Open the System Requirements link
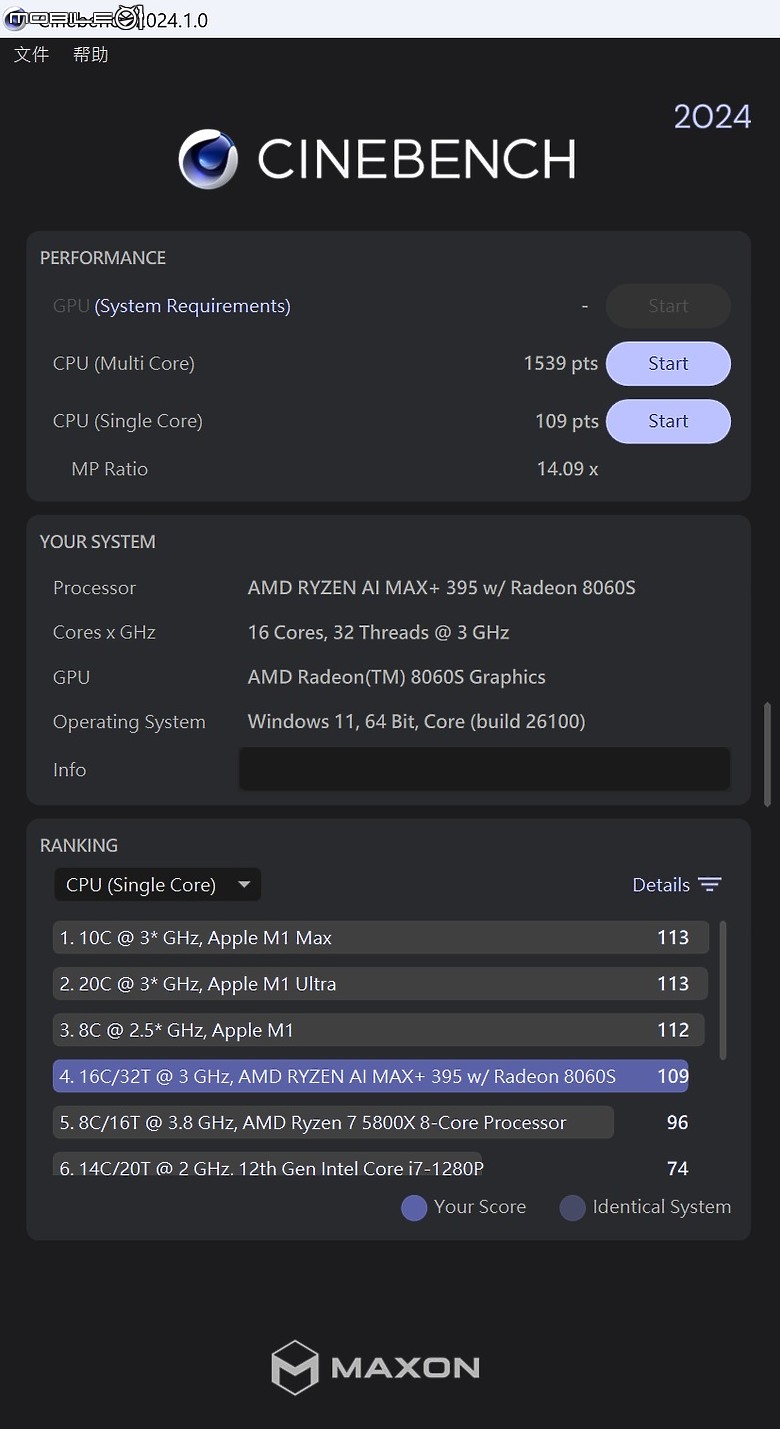Screen dimensions: 780x1429 pos(192,306)
